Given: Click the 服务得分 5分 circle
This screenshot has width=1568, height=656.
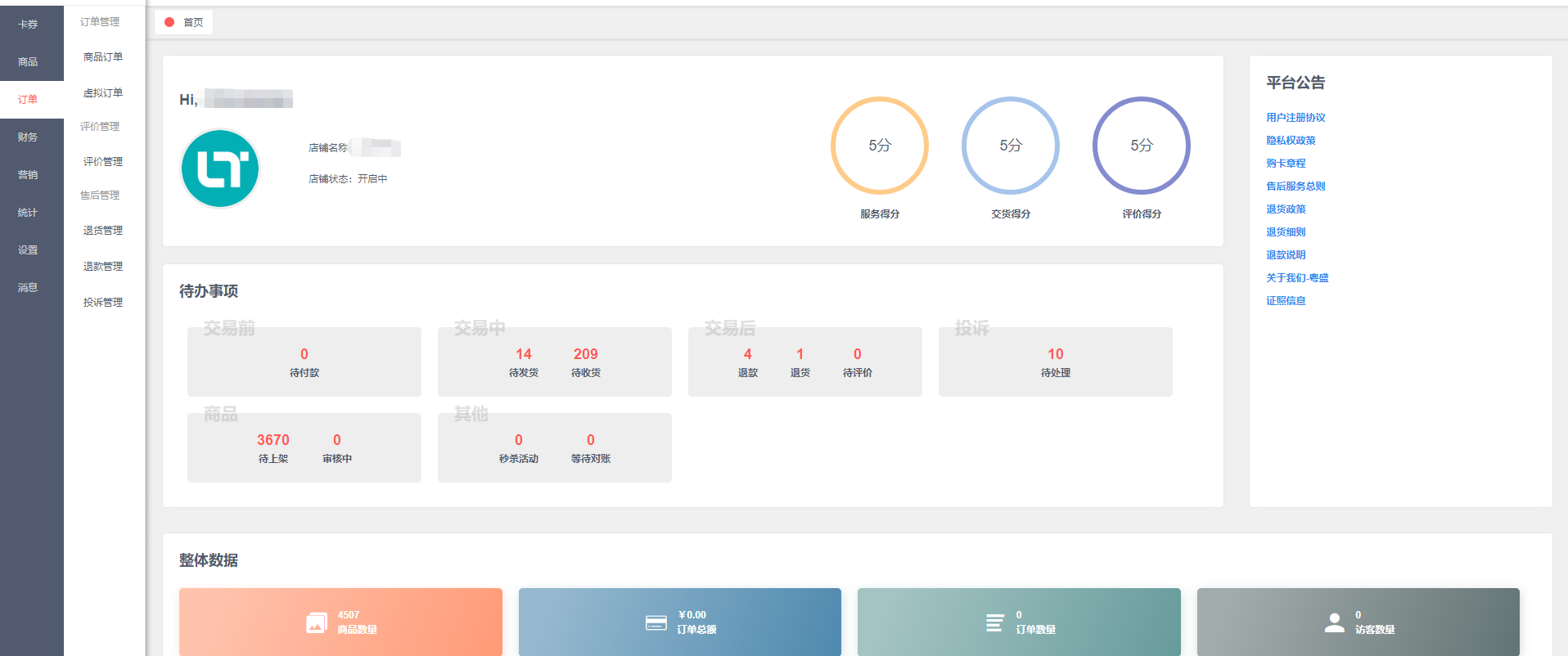Looking at the screenshot, I should pyautogui.click(x=880, y=146).
